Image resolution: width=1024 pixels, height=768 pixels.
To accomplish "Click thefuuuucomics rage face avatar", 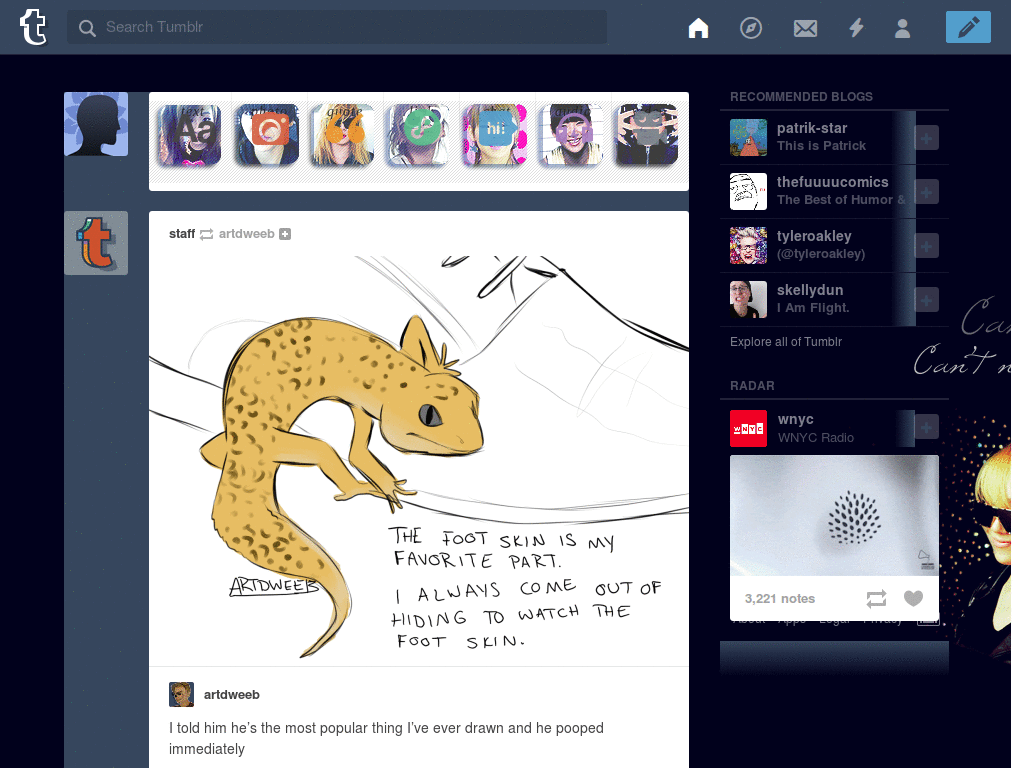I will coord(748,191).
